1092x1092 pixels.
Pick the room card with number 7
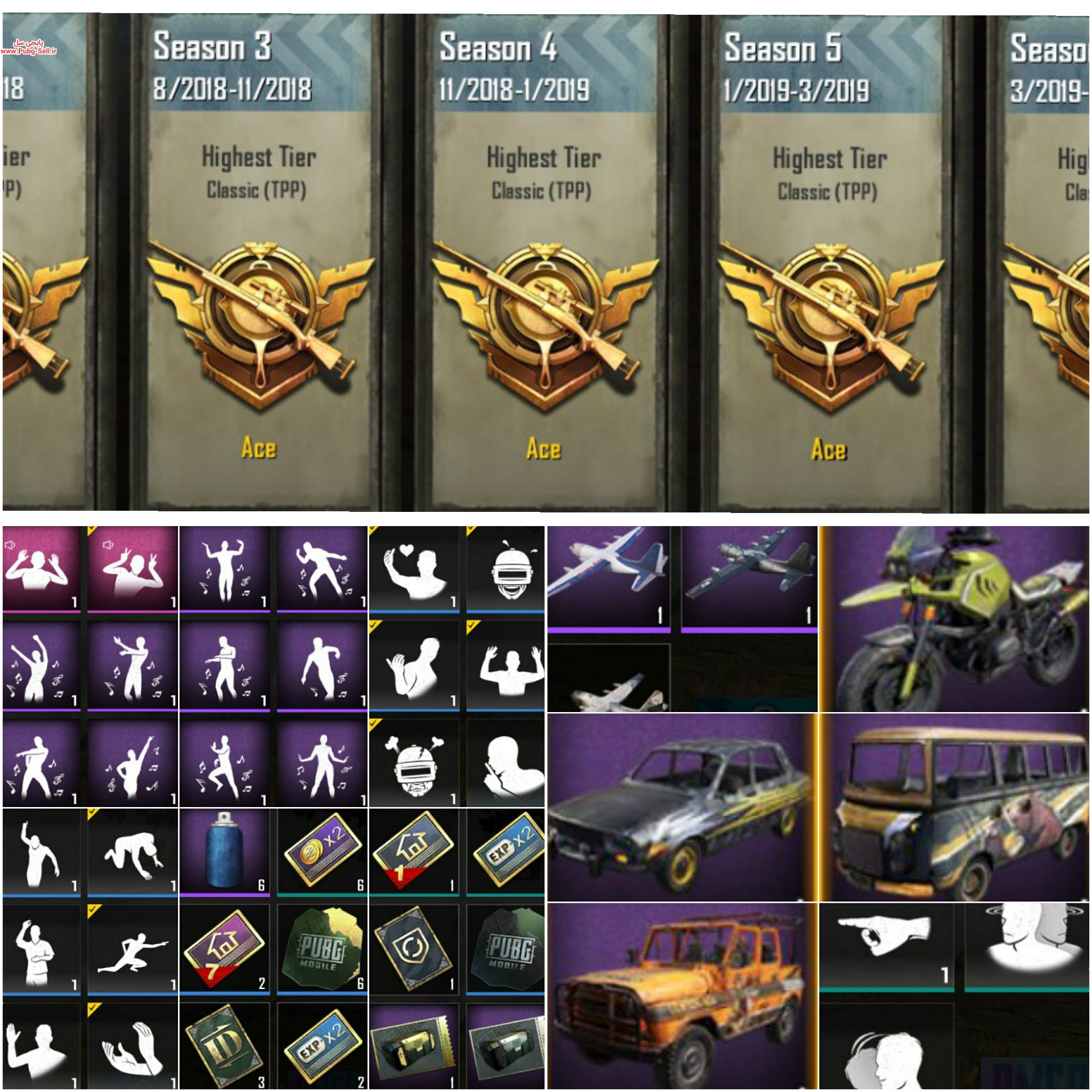(224, 950)
